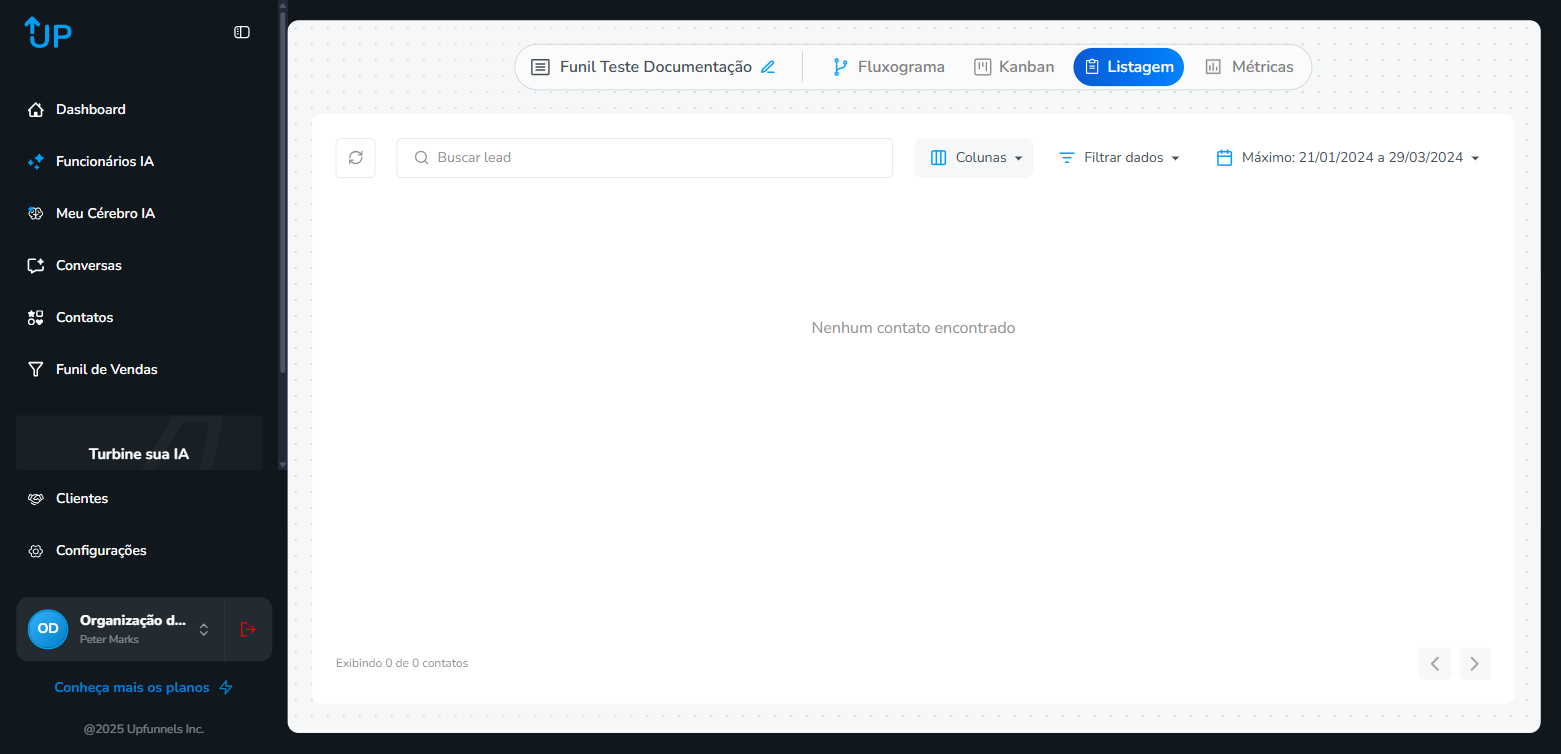
Task: Switch to the Fluxograma tab
Action: pos(889,67)
